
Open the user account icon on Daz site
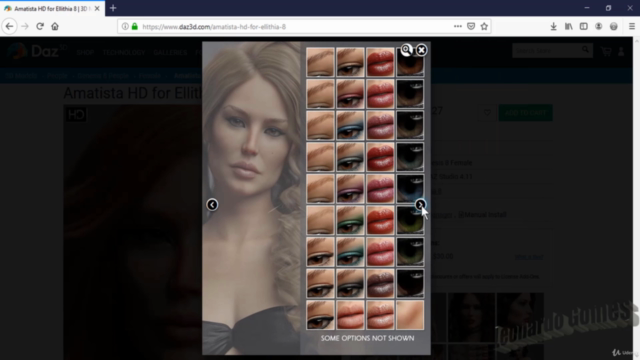[x=621, y=51]
